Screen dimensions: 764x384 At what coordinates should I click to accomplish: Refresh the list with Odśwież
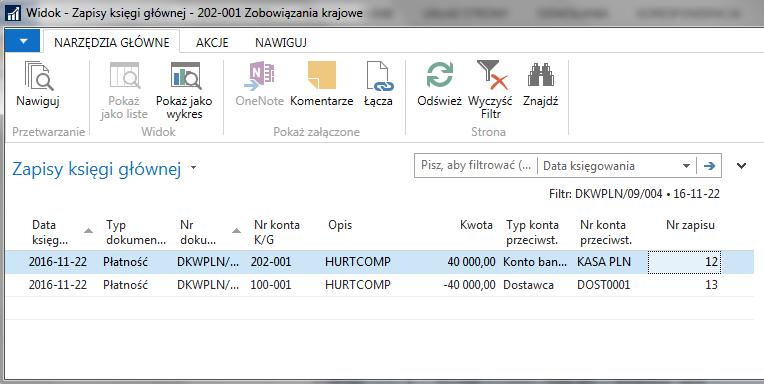coord(439,84)
